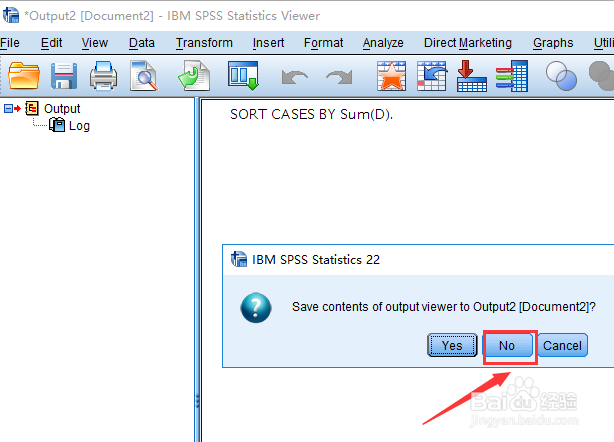
Task: Click the Undo arrow icon
Action: (294, 77)
